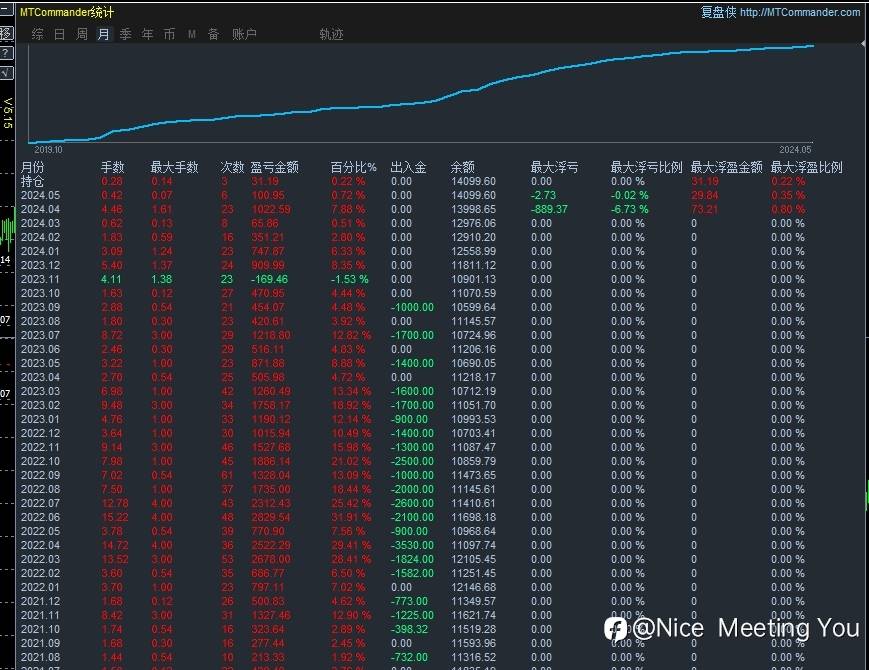Click the 2019.10 chart start label
This screenshot has width=869, height=670.
click(48, 150)
